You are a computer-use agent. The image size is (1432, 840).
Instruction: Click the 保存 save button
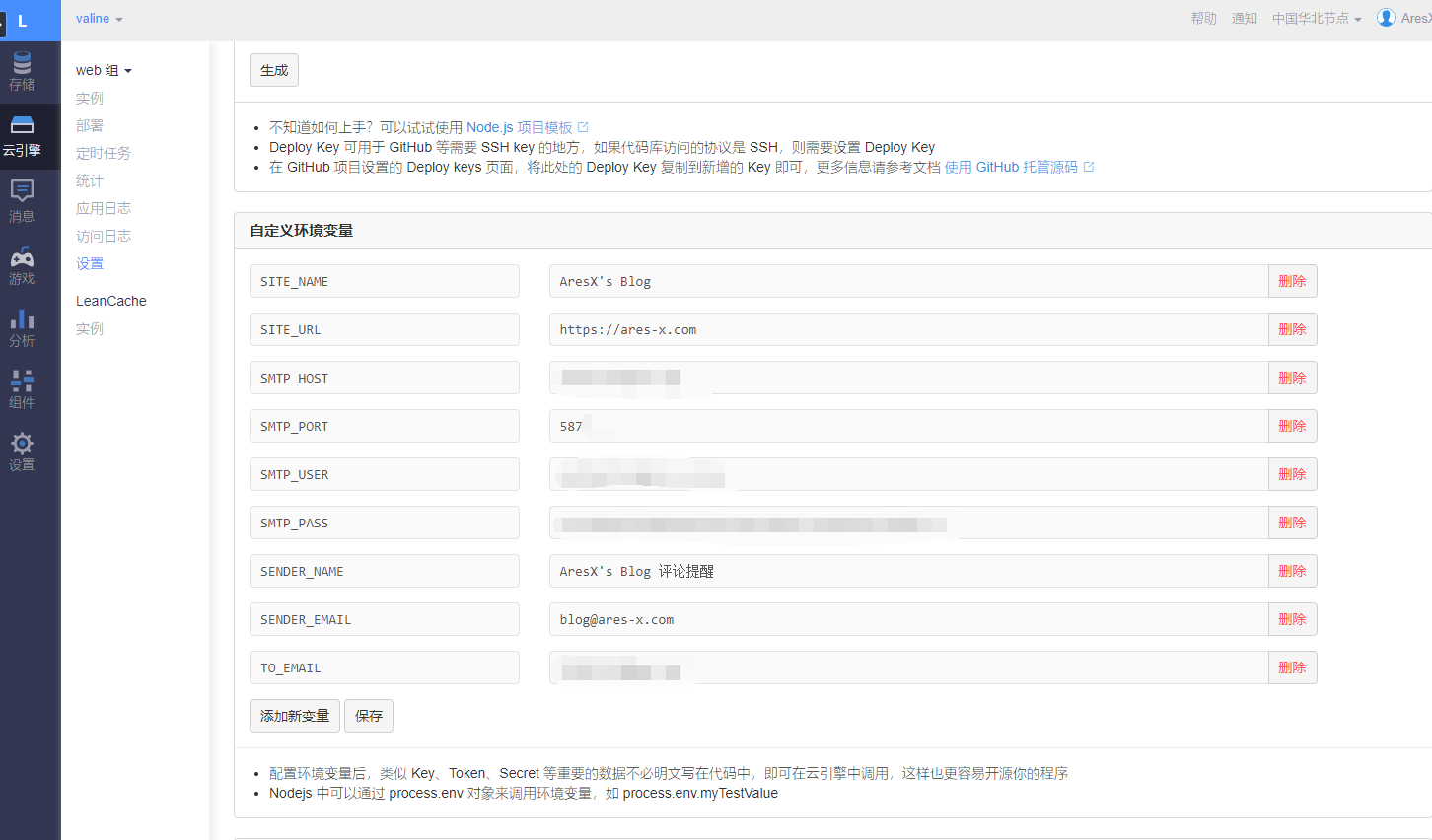[369, 716]
